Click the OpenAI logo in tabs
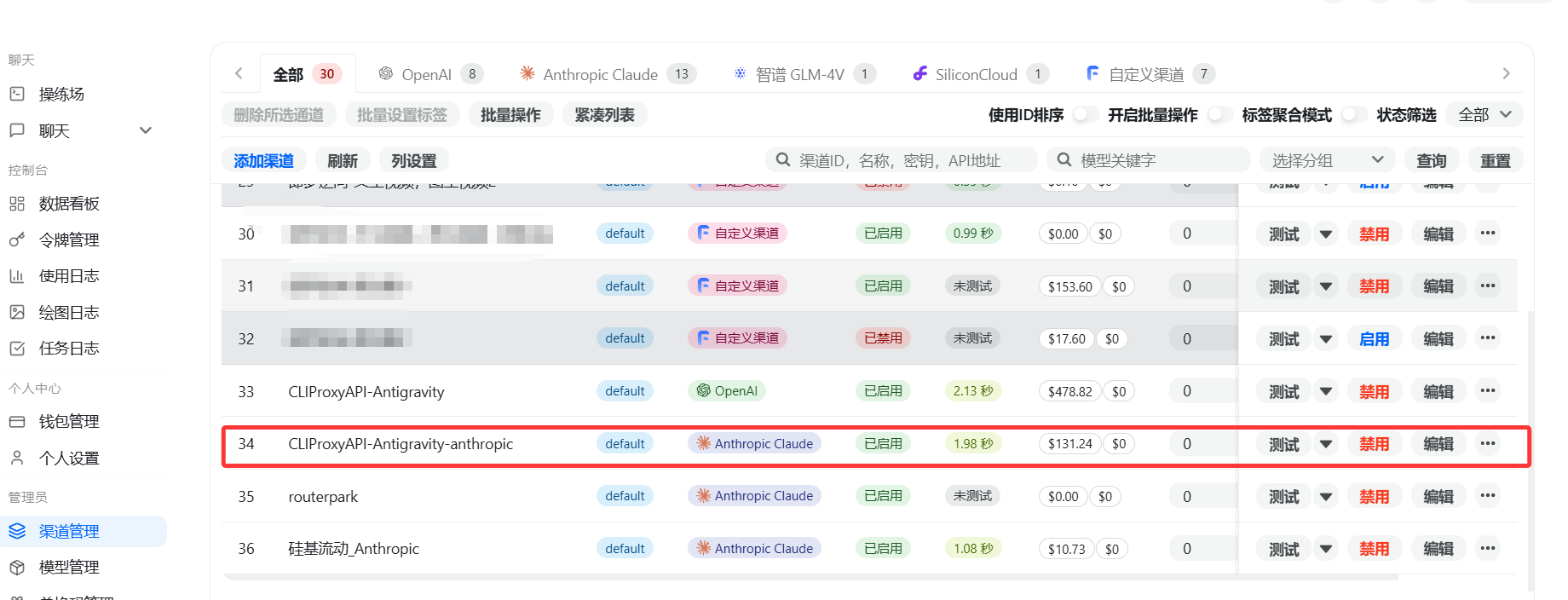The width and height of the screenshot is (1568, 600). (386, 73)
